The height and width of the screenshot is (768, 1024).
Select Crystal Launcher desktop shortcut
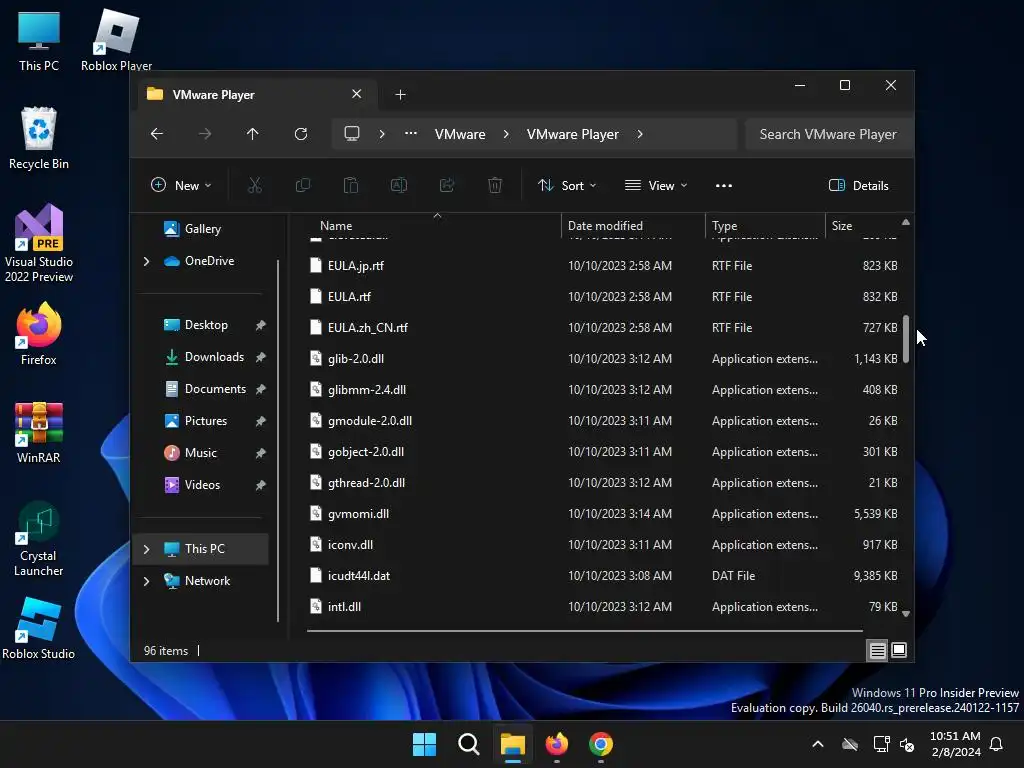pos(39,538)
